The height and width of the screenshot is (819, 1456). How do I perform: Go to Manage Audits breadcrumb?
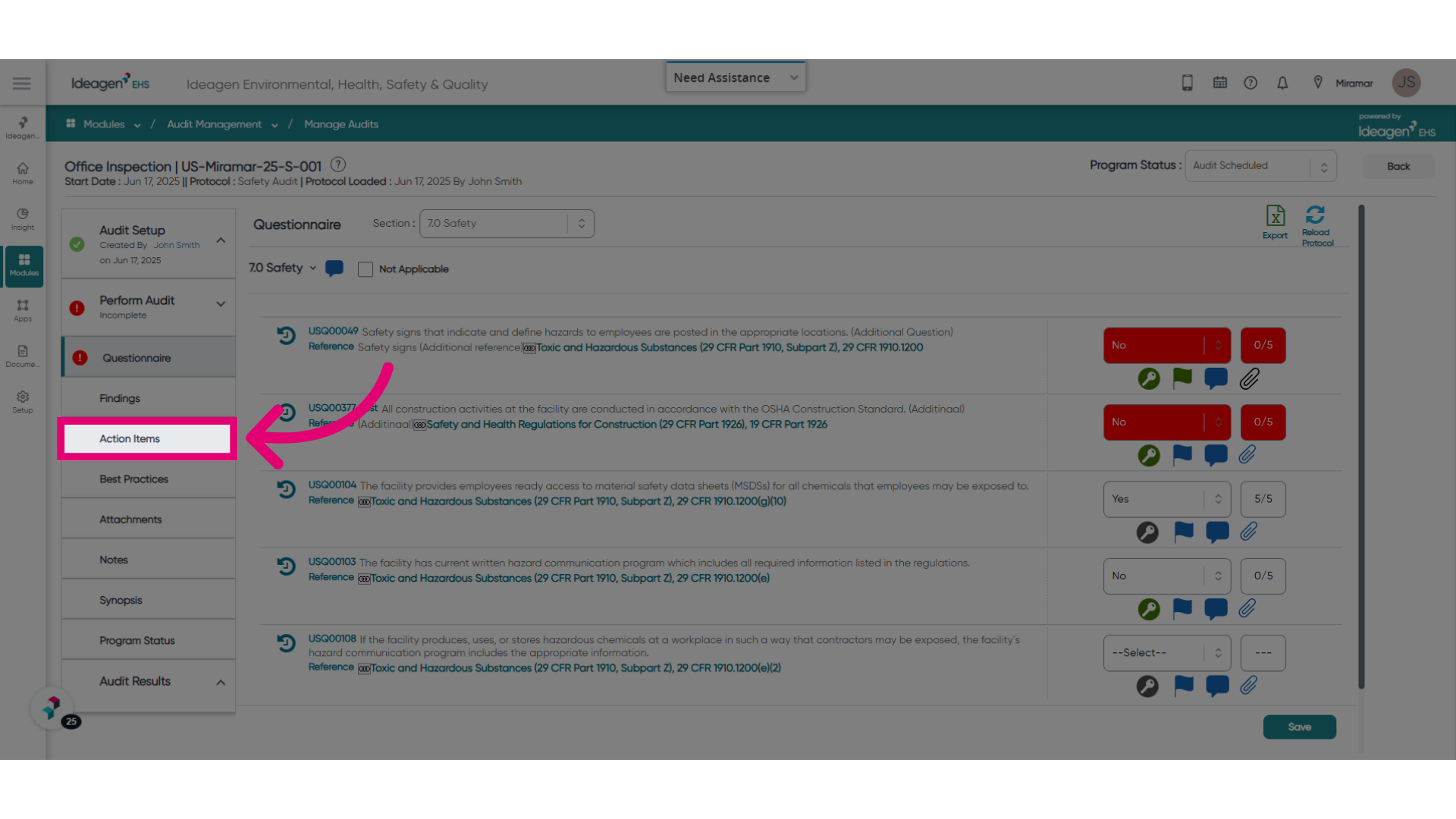pyautogui.click(x=341, y=124)
